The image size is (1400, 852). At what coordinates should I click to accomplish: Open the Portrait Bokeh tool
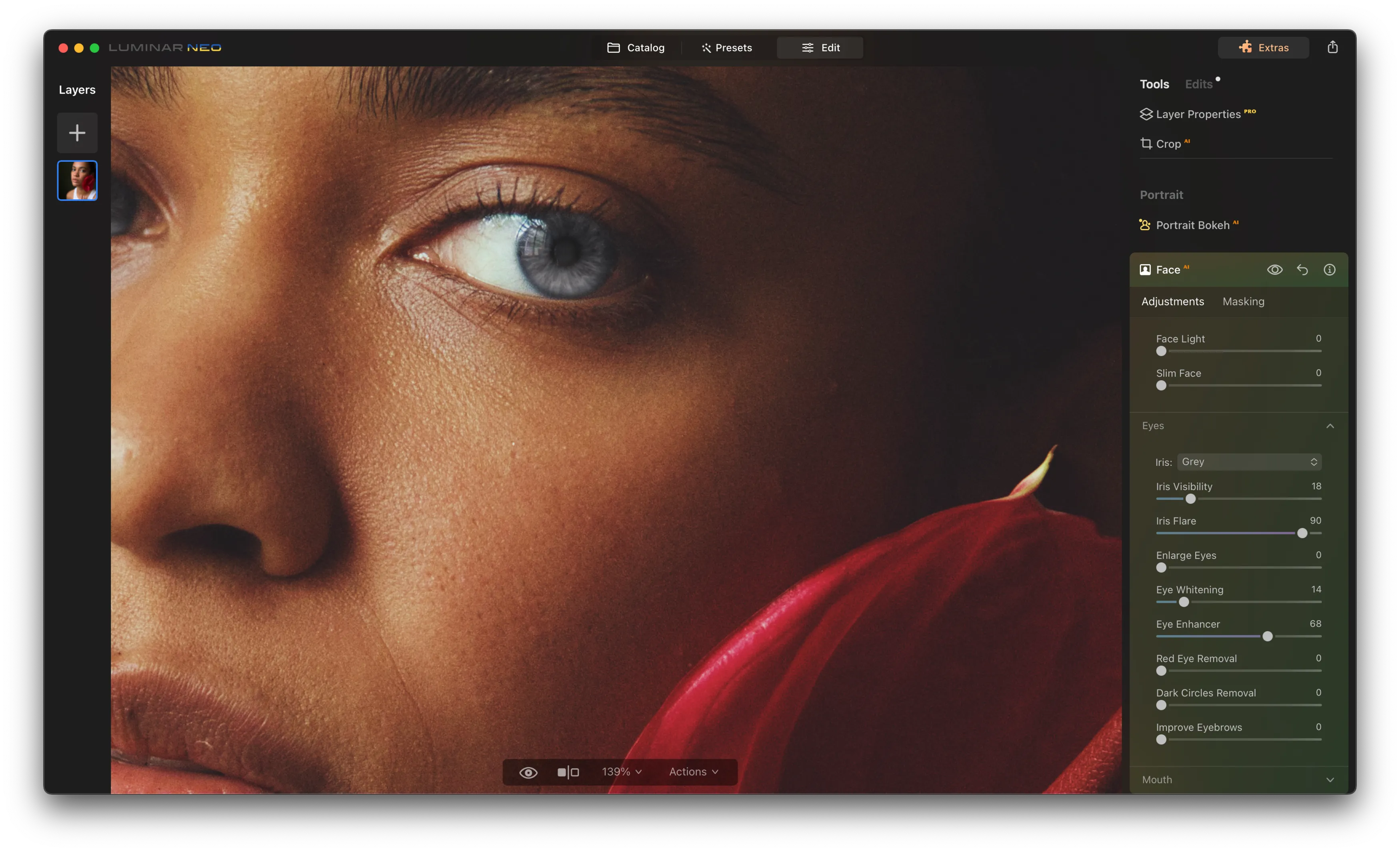pyautogui.click(x=1192, y=225)
